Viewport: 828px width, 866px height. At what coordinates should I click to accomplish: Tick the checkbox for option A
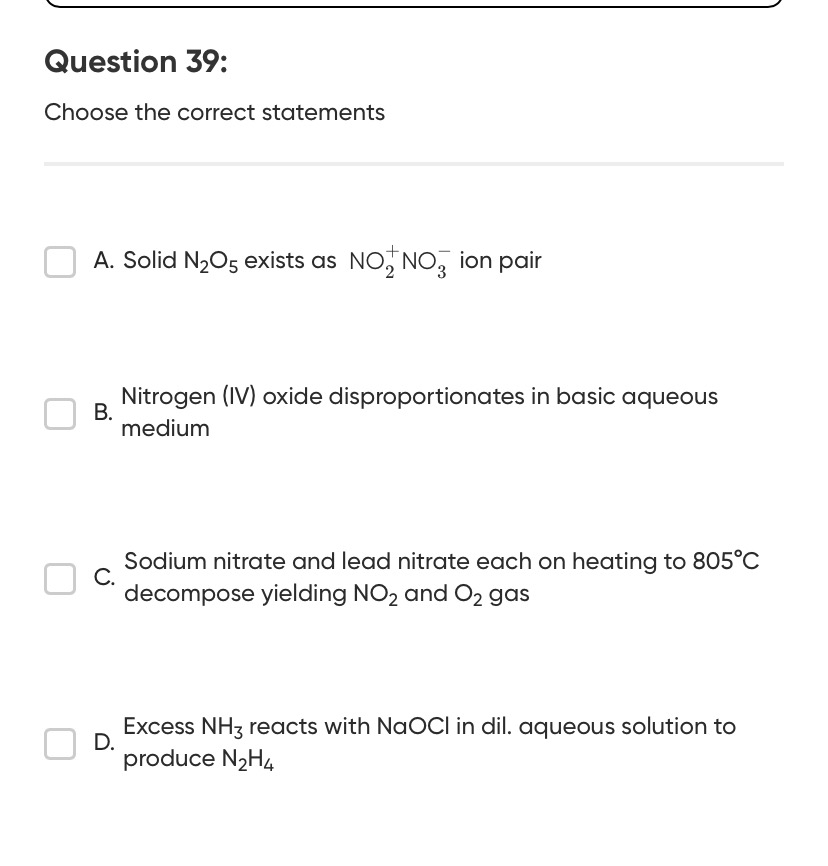(60, 262)
